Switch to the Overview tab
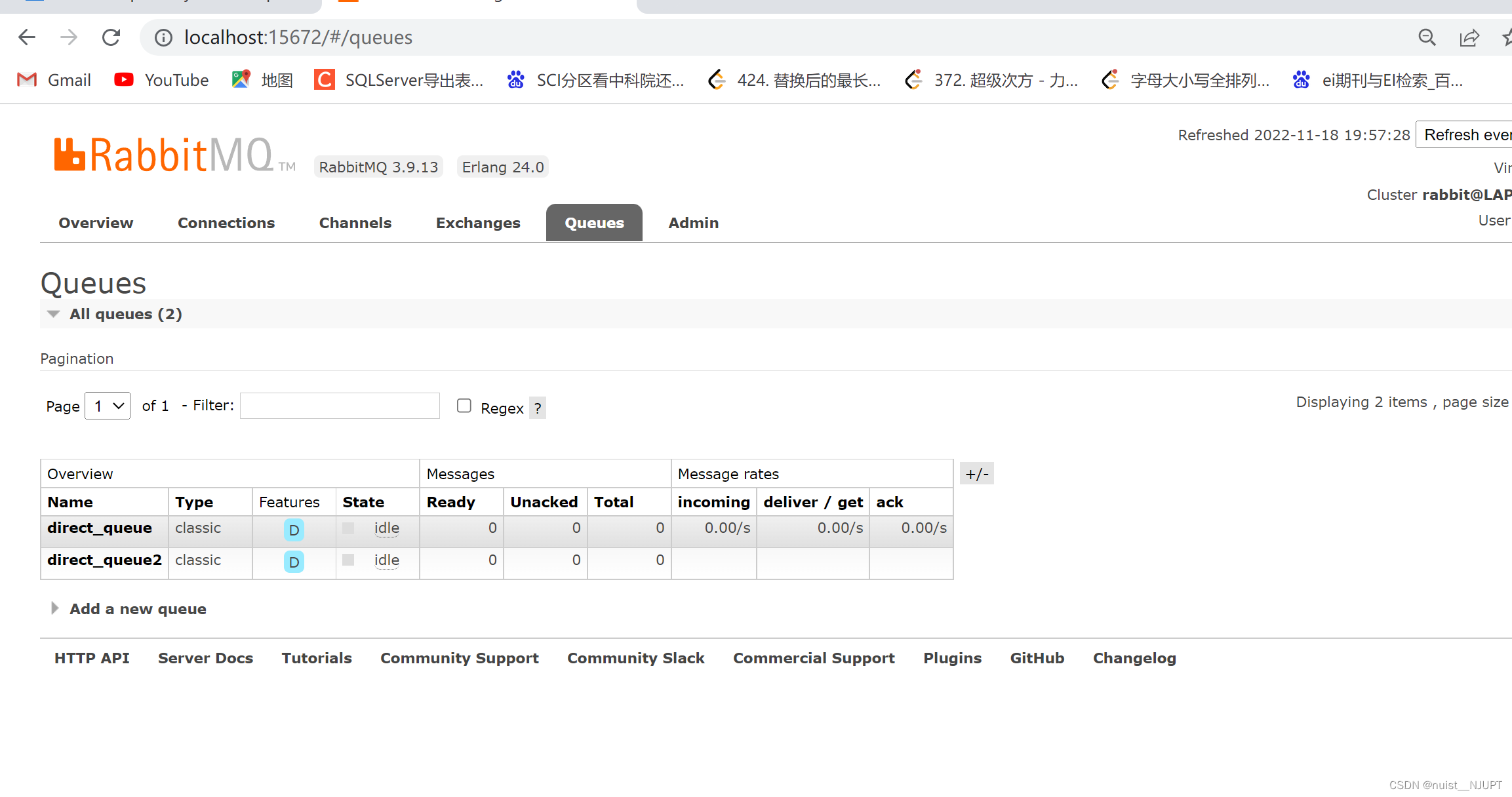 pos(96,223)
